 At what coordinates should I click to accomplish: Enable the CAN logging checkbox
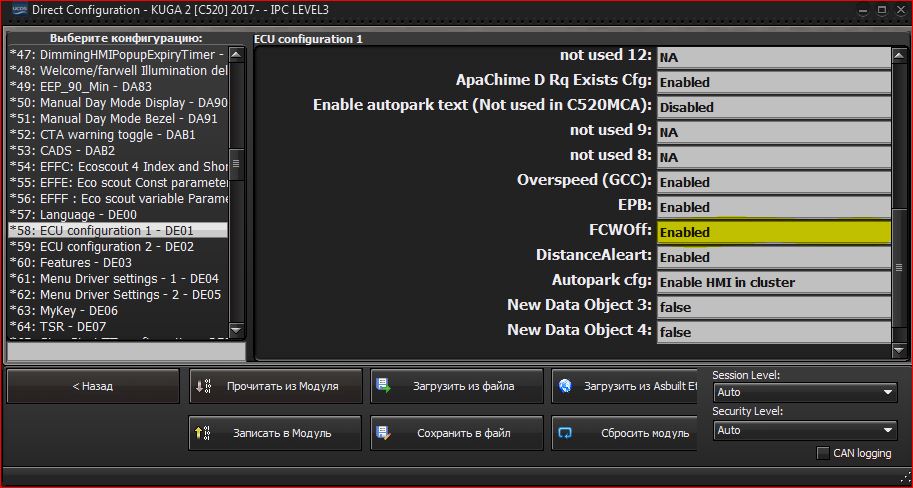click(x=823, y=453)
